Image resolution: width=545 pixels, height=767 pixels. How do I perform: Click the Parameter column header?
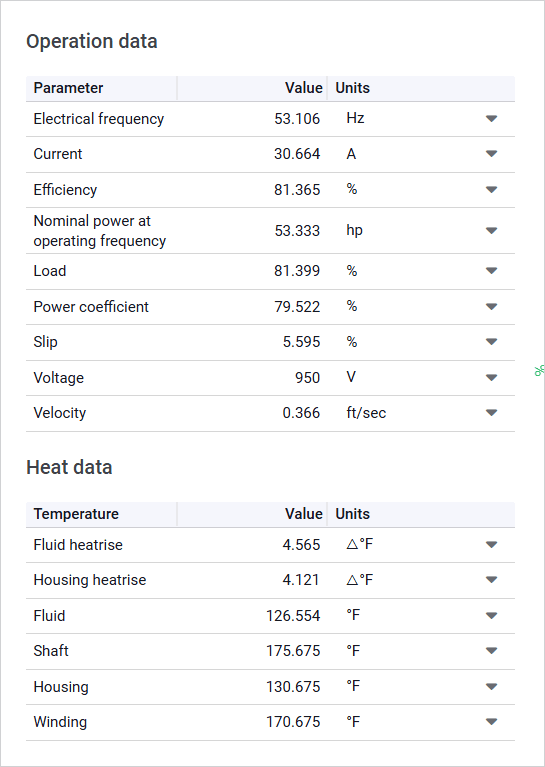pos(101,88)
